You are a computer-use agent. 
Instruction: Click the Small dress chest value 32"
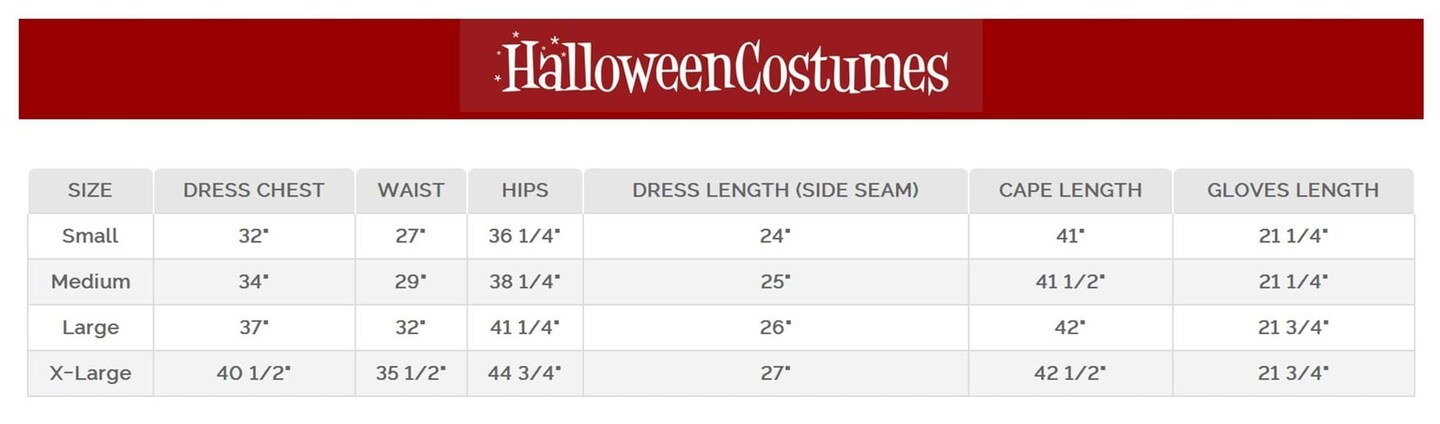[254, 236]
